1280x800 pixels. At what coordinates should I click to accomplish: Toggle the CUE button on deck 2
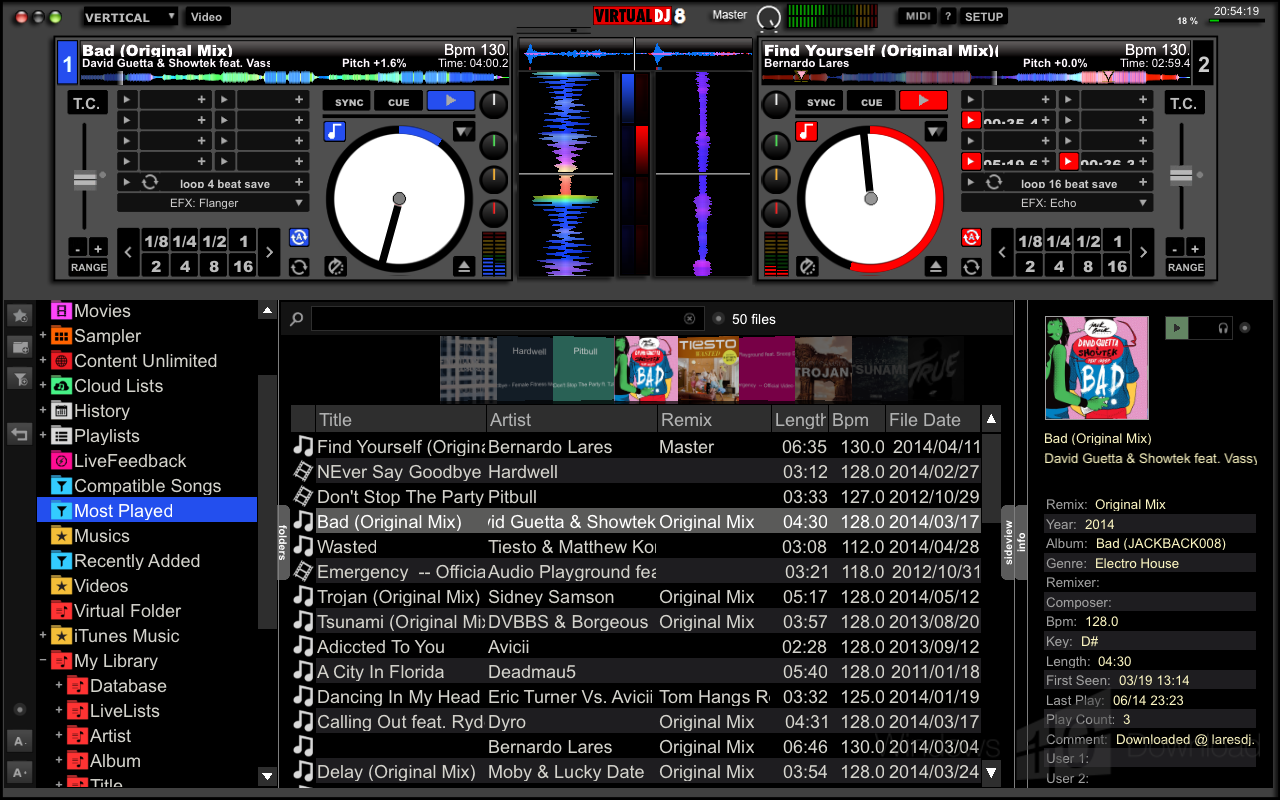pyautogui.click(x=872, y=102)
